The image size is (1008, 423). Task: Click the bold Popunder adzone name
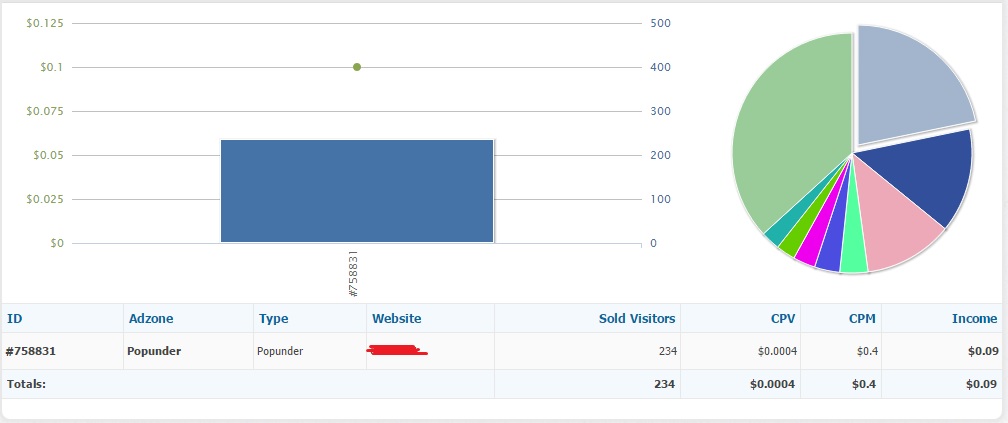154,351
